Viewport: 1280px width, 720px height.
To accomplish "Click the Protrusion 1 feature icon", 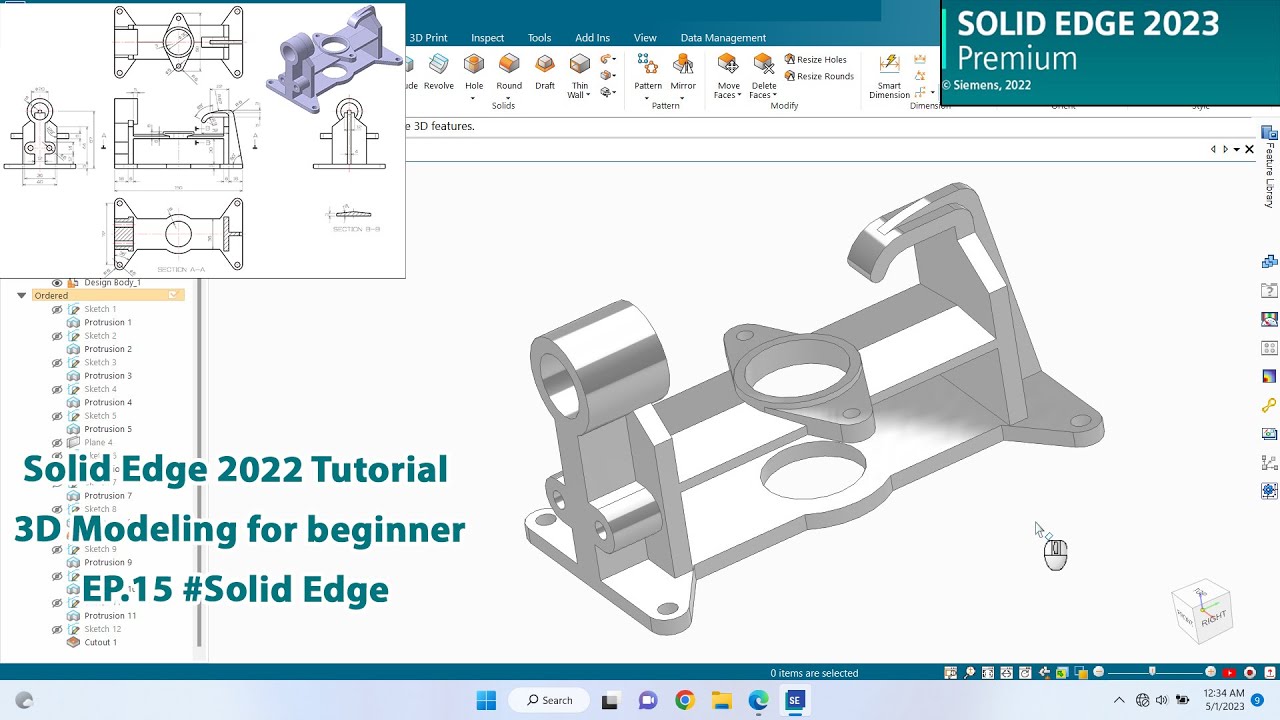I will coord(73,322).
